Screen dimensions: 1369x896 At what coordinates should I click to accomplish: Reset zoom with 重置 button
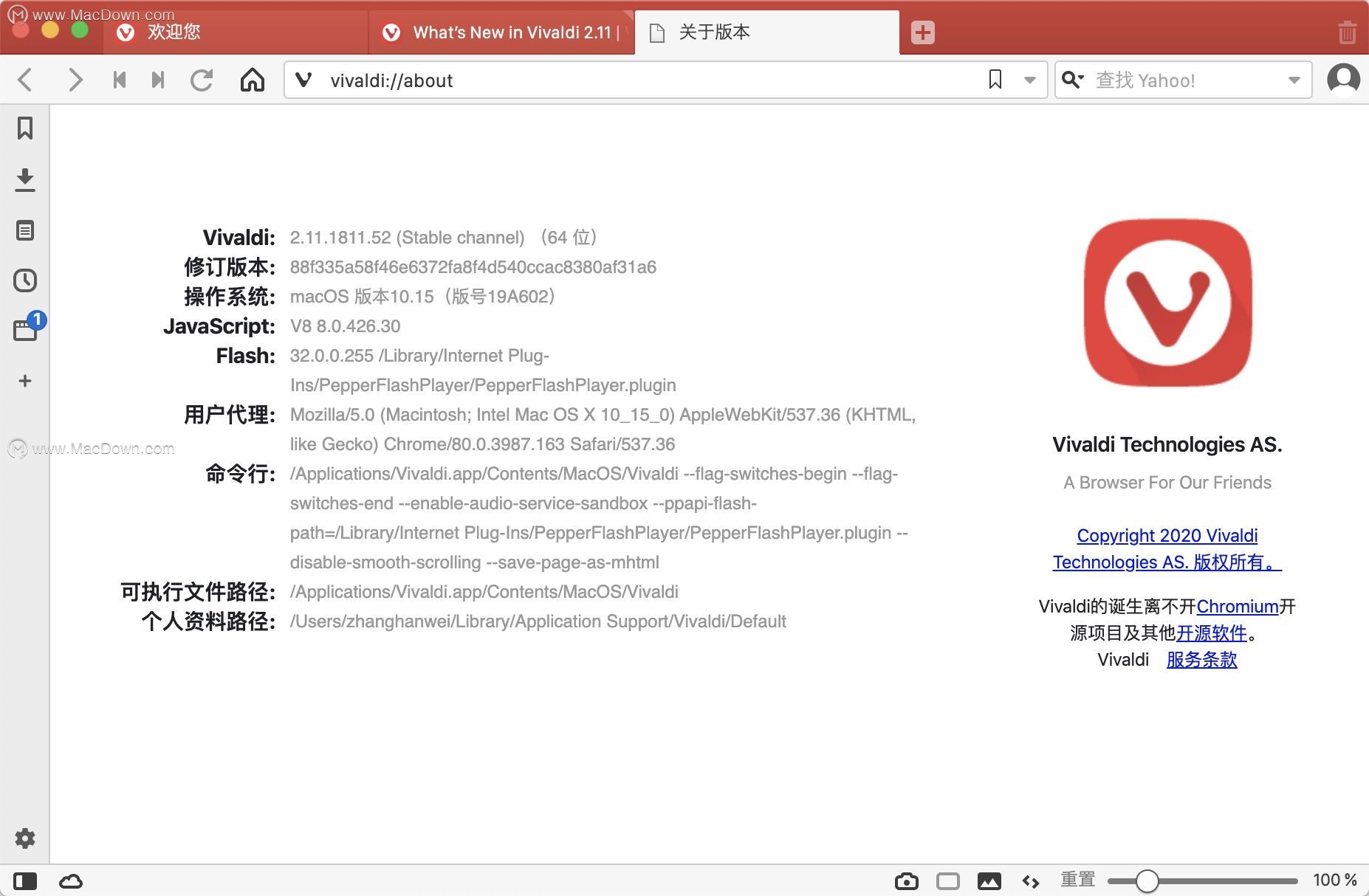click(1078, 880)
